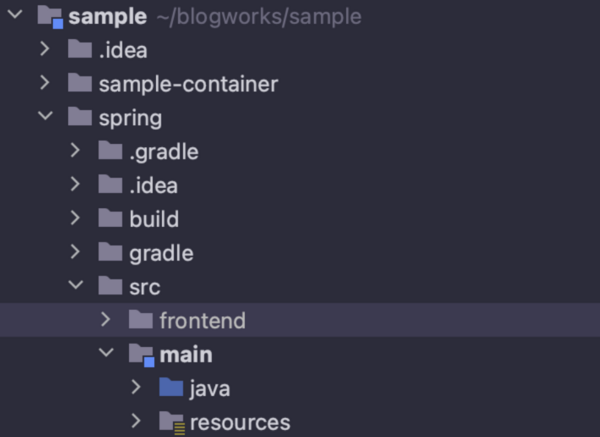Collapse the src directory

click(76, 284)
